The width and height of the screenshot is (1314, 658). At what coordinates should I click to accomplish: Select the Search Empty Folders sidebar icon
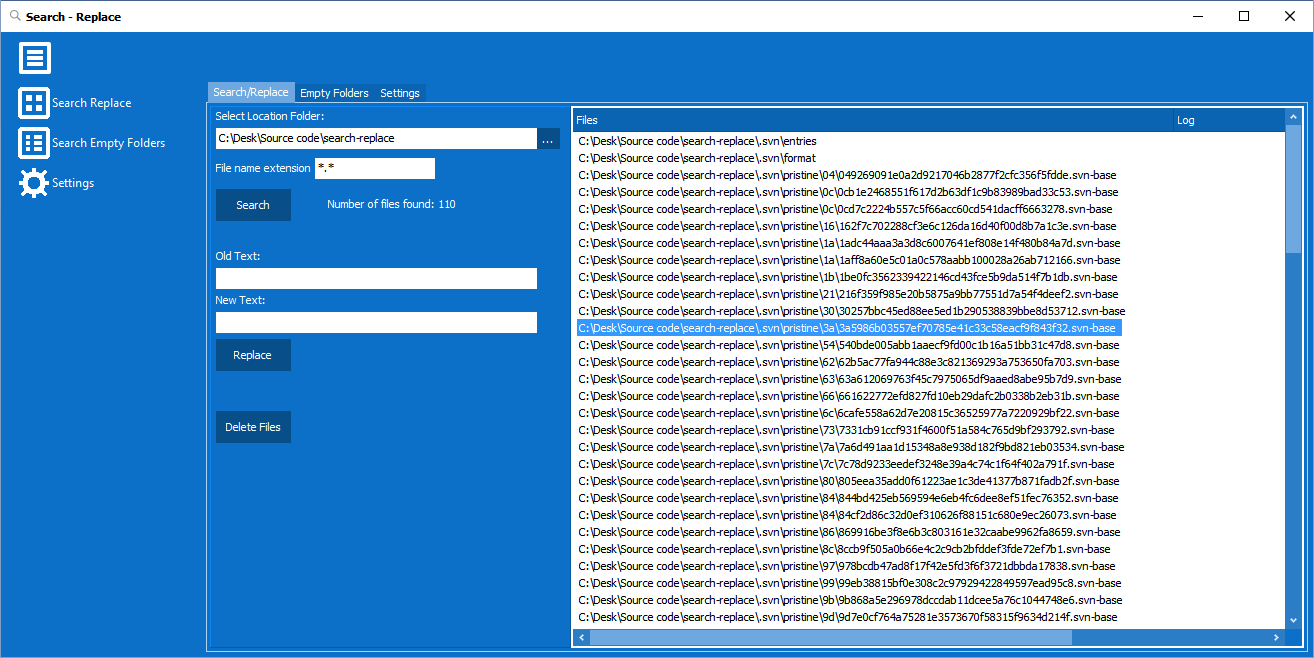point(34,142)
